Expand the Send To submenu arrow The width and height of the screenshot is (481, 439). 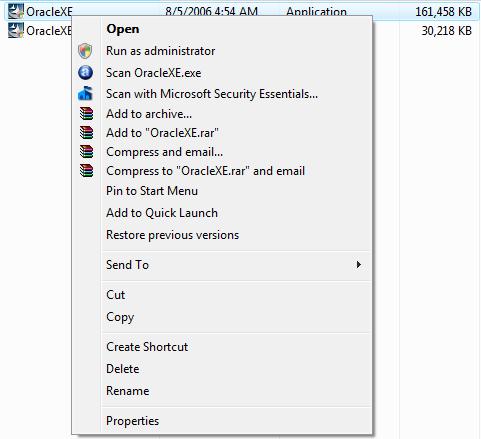[359, 265]
